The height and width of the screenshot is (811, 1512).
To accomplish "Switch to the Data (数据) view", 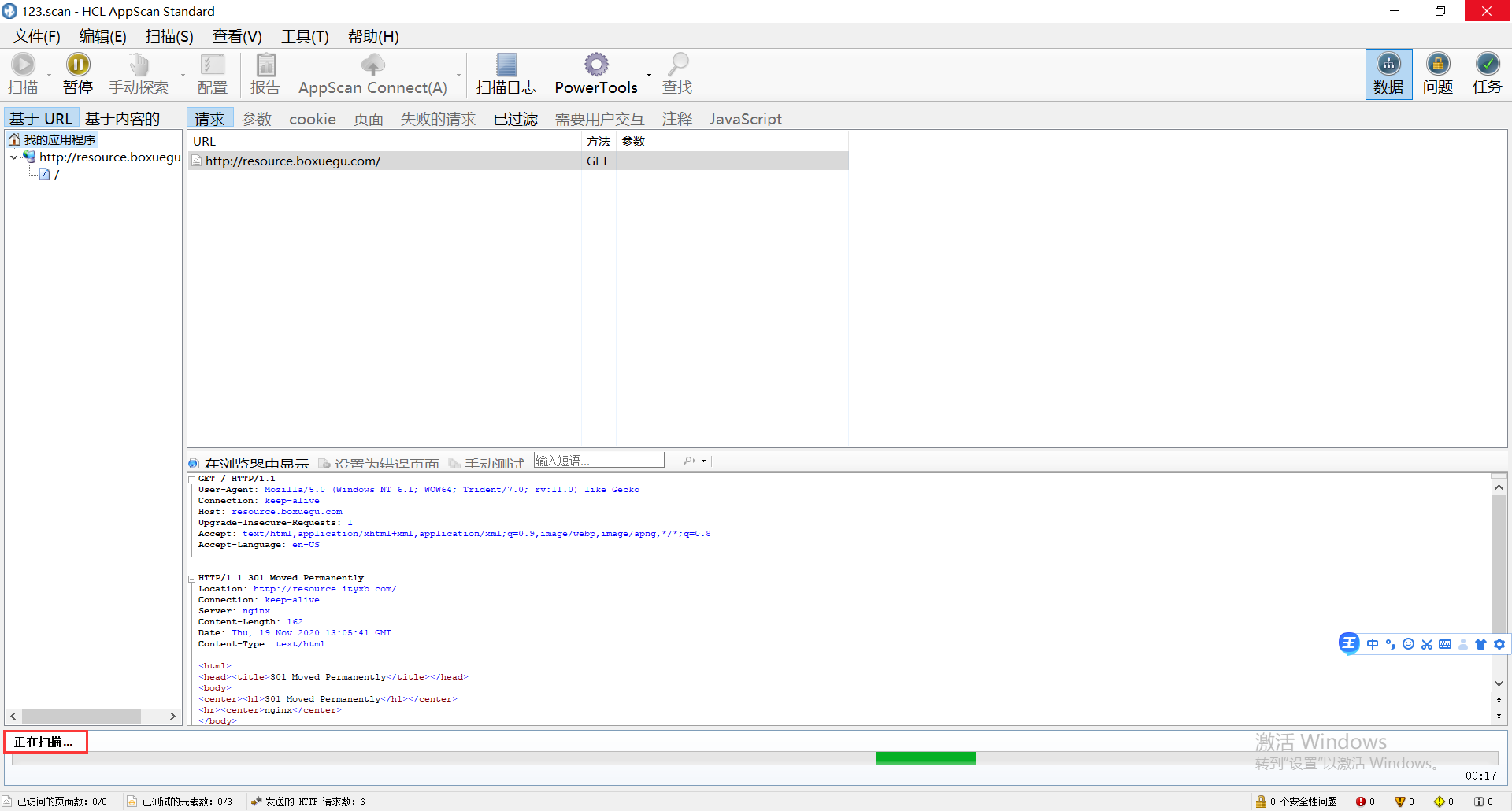I will coord(1388,74).
